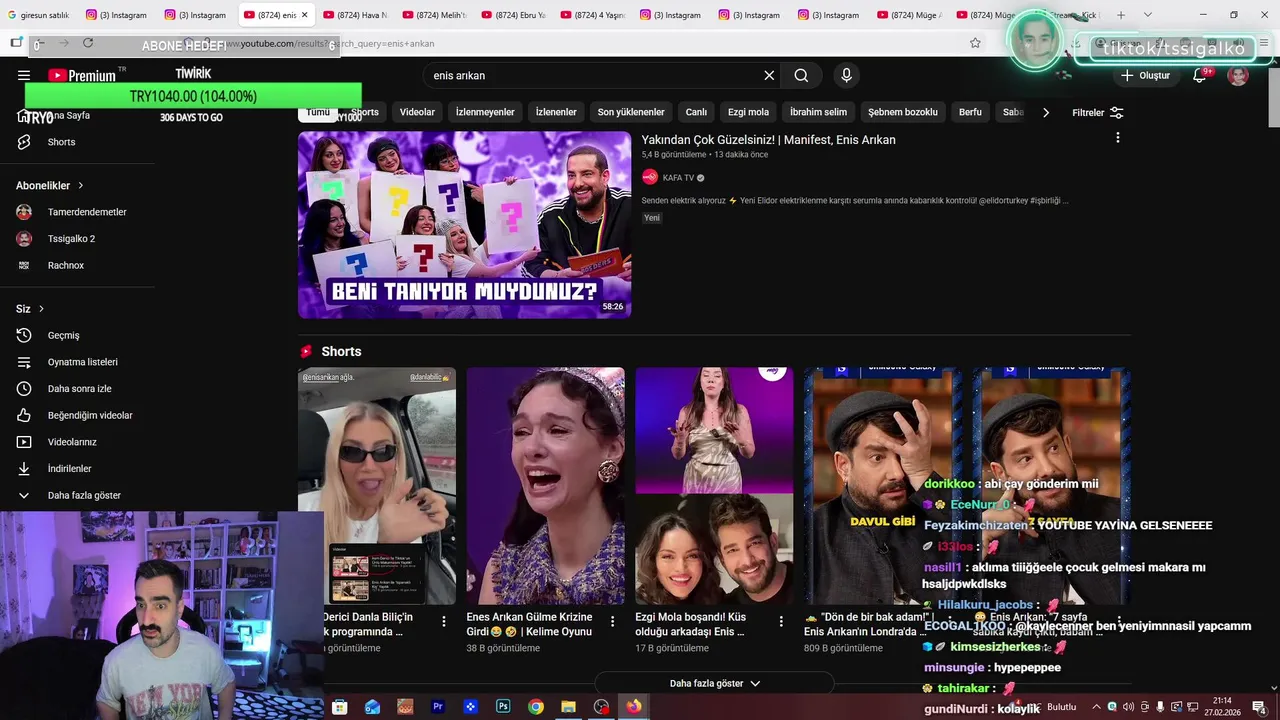1280x720 pixels.
Task: Expand Shorts with Daha fazla göster button
Action: pos(715,683)
